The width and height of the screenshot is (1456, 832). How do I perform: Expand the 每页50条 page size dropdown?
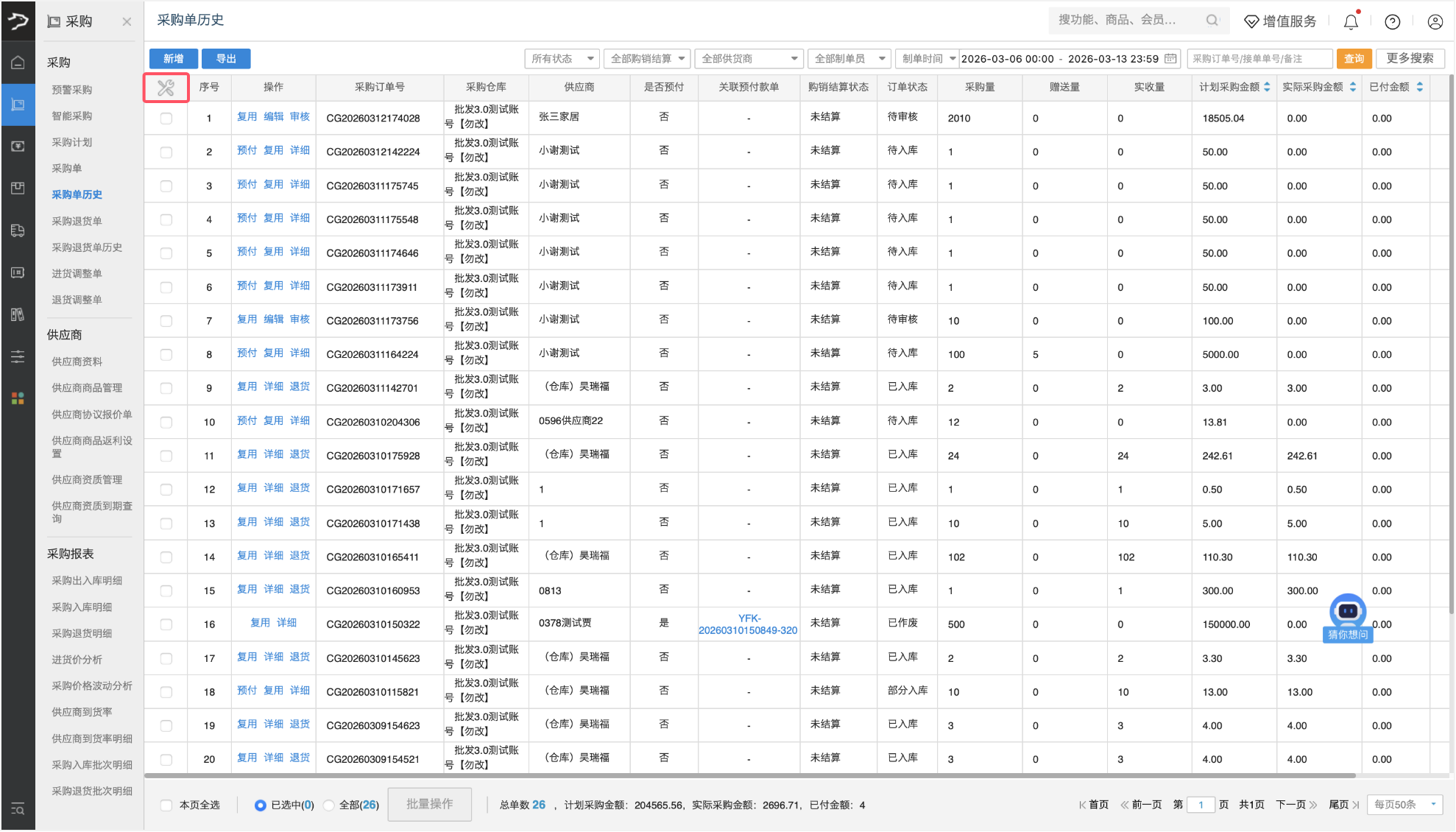pos(1405,804)
